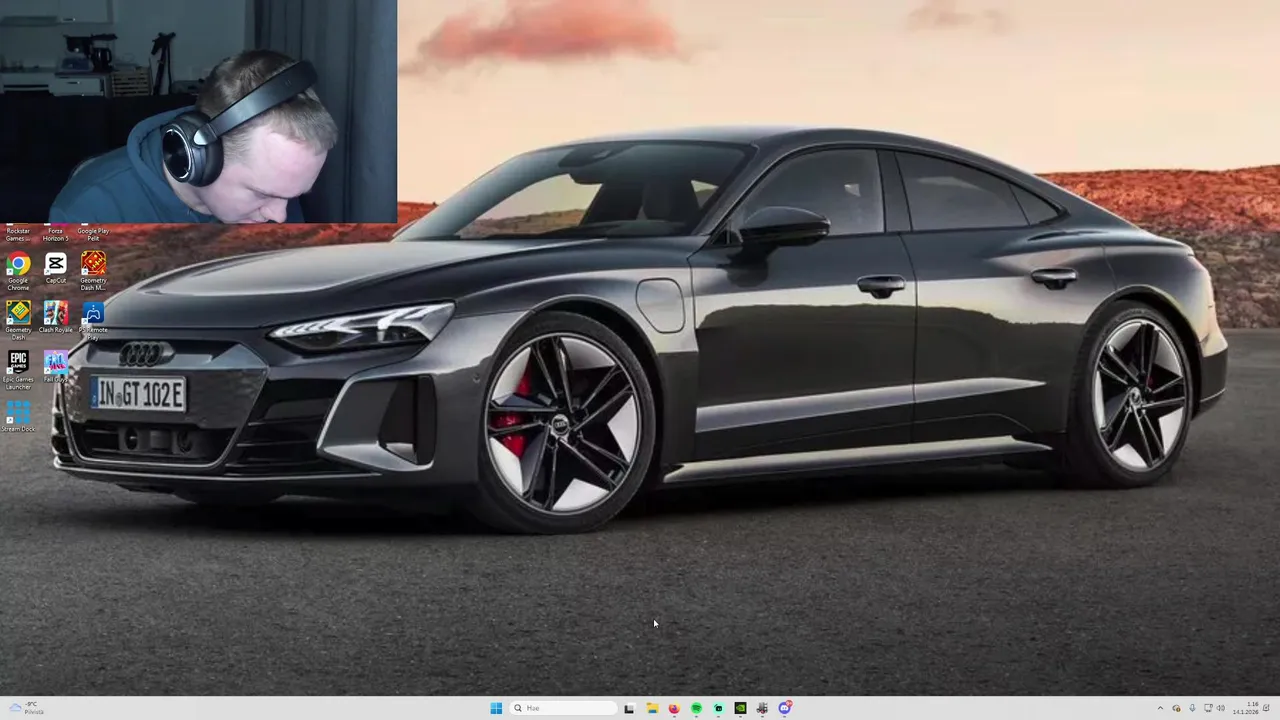Open the clock and date flyout

pos(1246,708)
